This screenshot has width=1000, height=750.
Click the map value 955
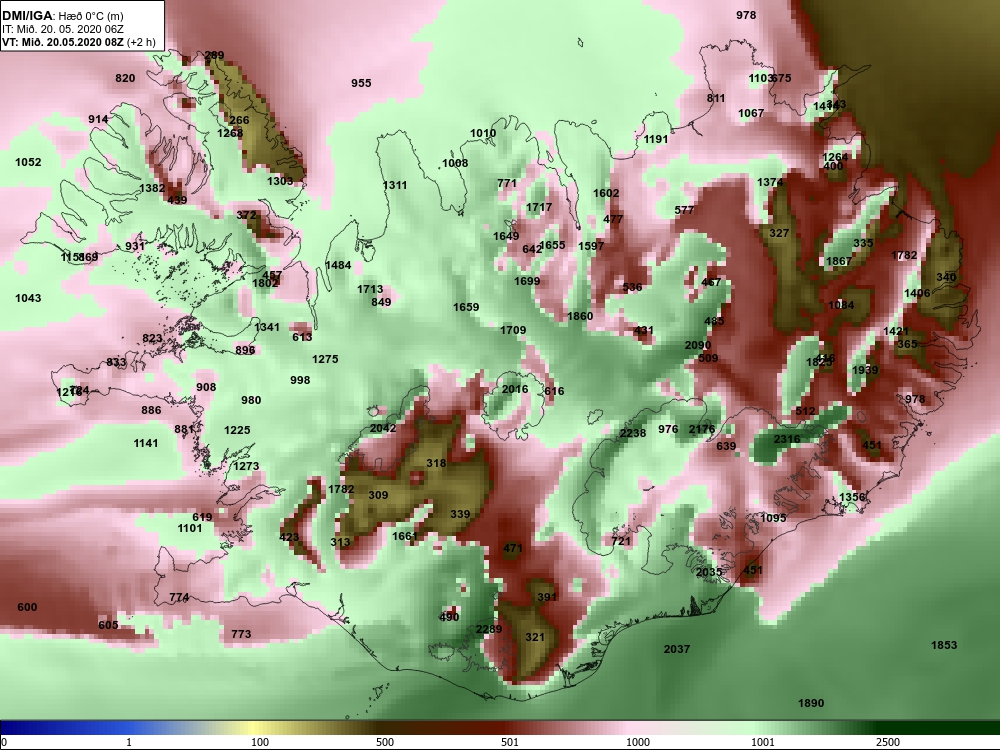pyautogui.click(x=361, y=83)
